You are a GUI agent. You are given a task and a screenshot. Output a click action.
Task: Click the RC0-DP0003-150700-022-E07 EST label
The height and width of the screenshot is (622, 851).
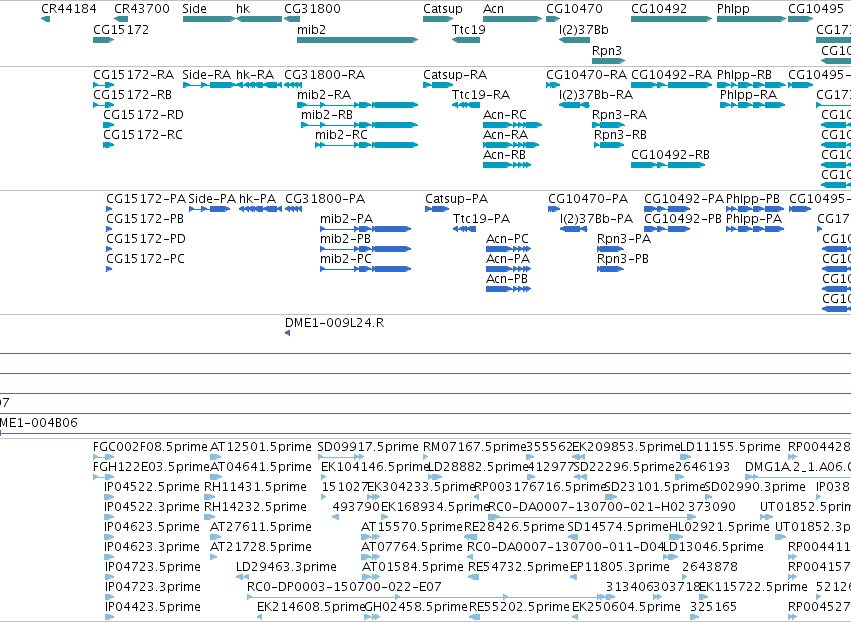(344, 587)
